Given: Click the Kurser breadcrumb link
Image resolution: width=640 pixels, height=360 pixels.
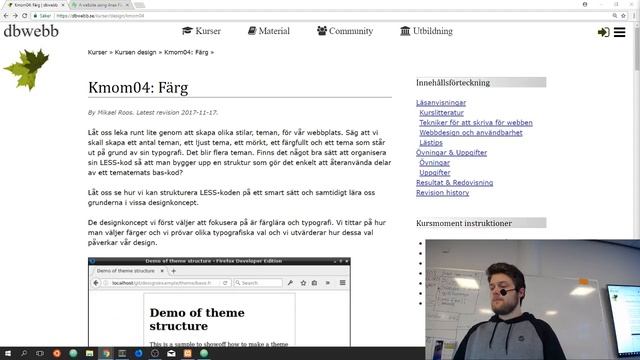Looking at the screenshot, I should tap(97, 52).
